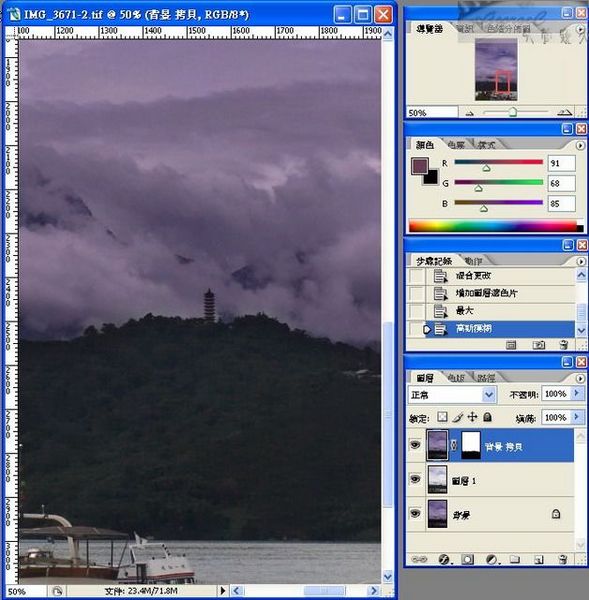Open the Navigator panel flyout menu arrow
Viewport: 589px width, 600px height.
pos(580,29)
